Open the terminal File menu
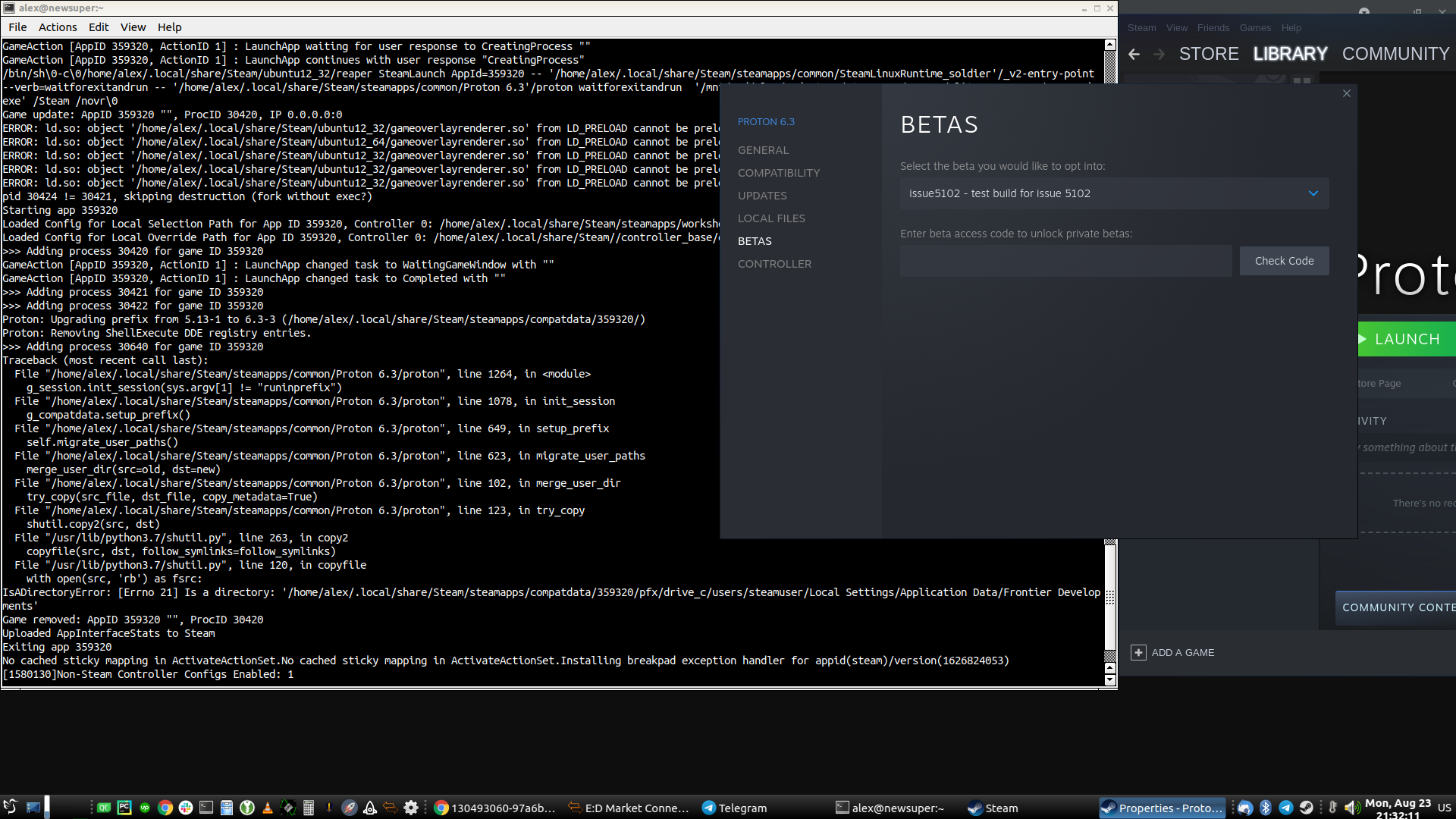 [x=17, y=27]
